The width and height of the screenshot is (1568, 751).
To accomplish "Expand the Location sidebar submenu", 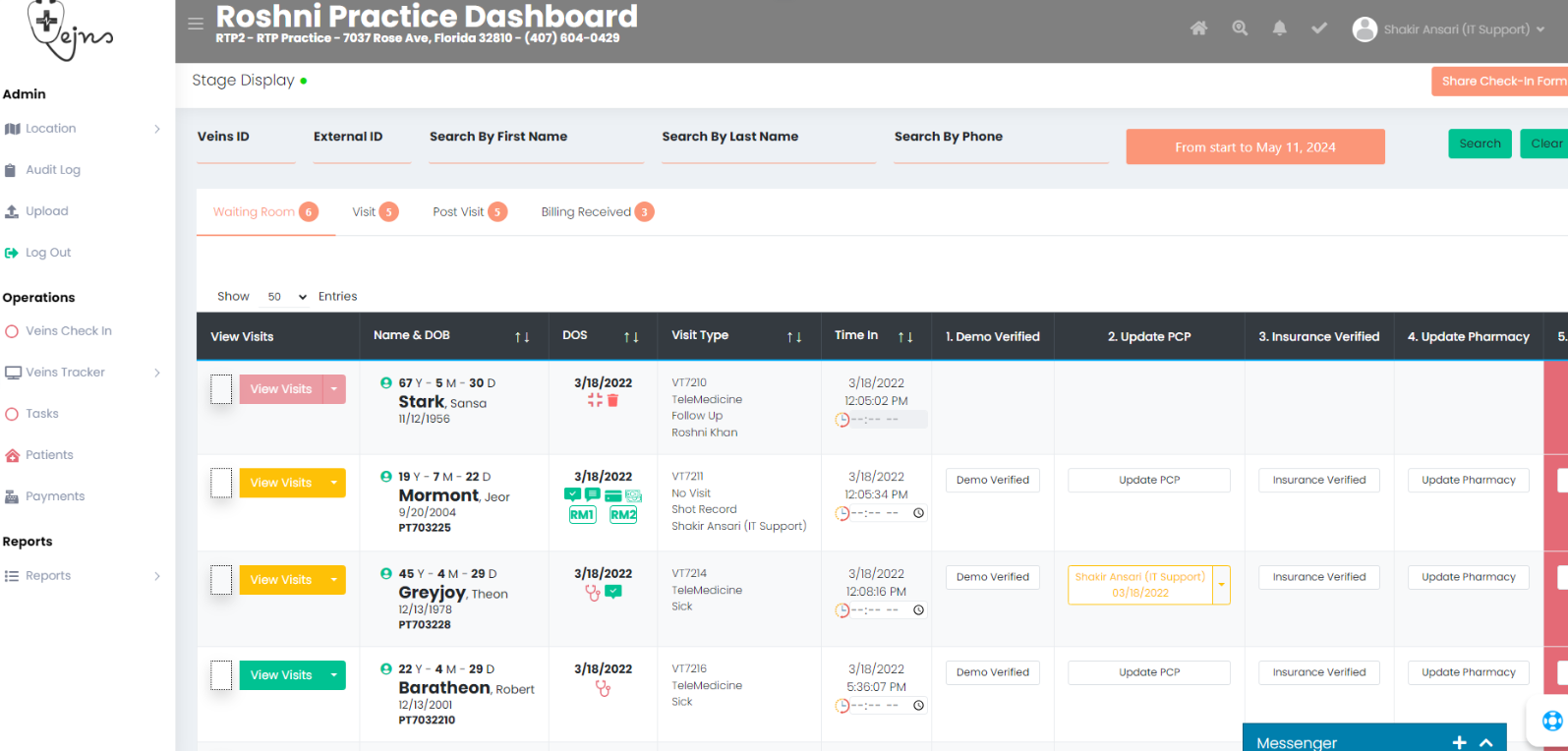I will (157, 129).
